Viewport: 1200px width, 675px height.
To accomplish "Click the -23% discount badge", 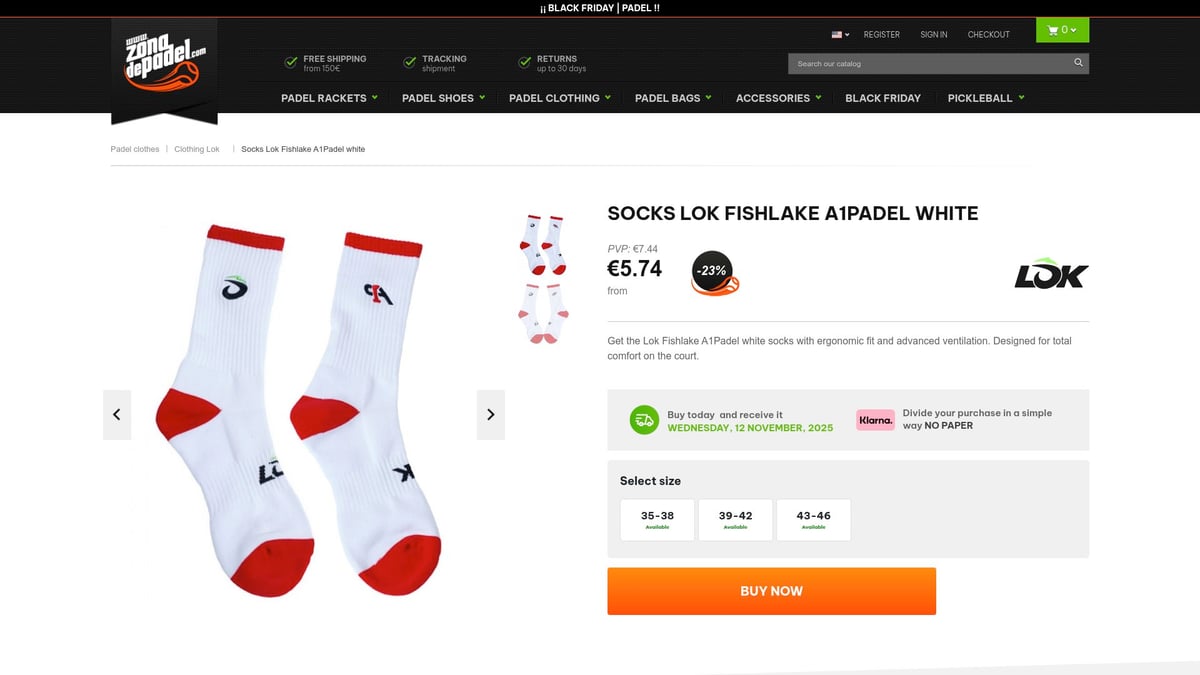I will pos(712,269).
